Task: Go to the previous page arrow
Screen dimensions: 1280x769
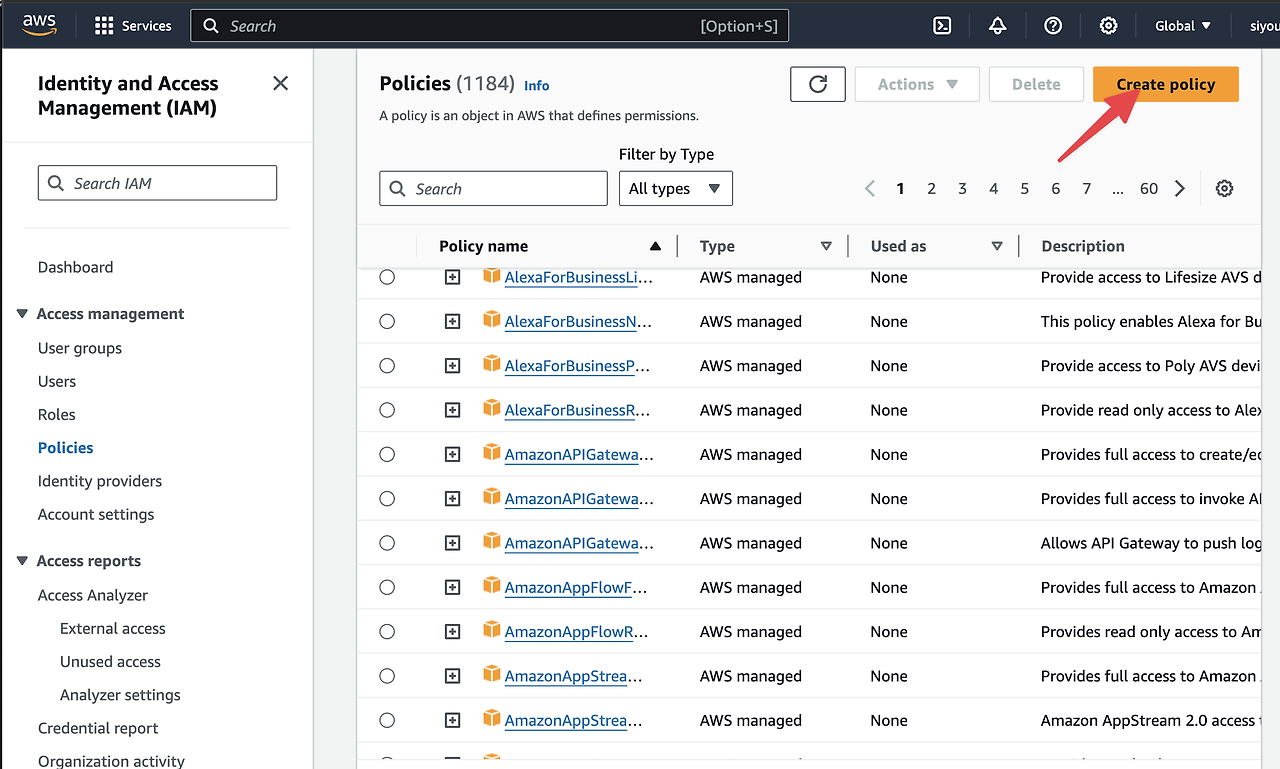Action: point(870,188)
